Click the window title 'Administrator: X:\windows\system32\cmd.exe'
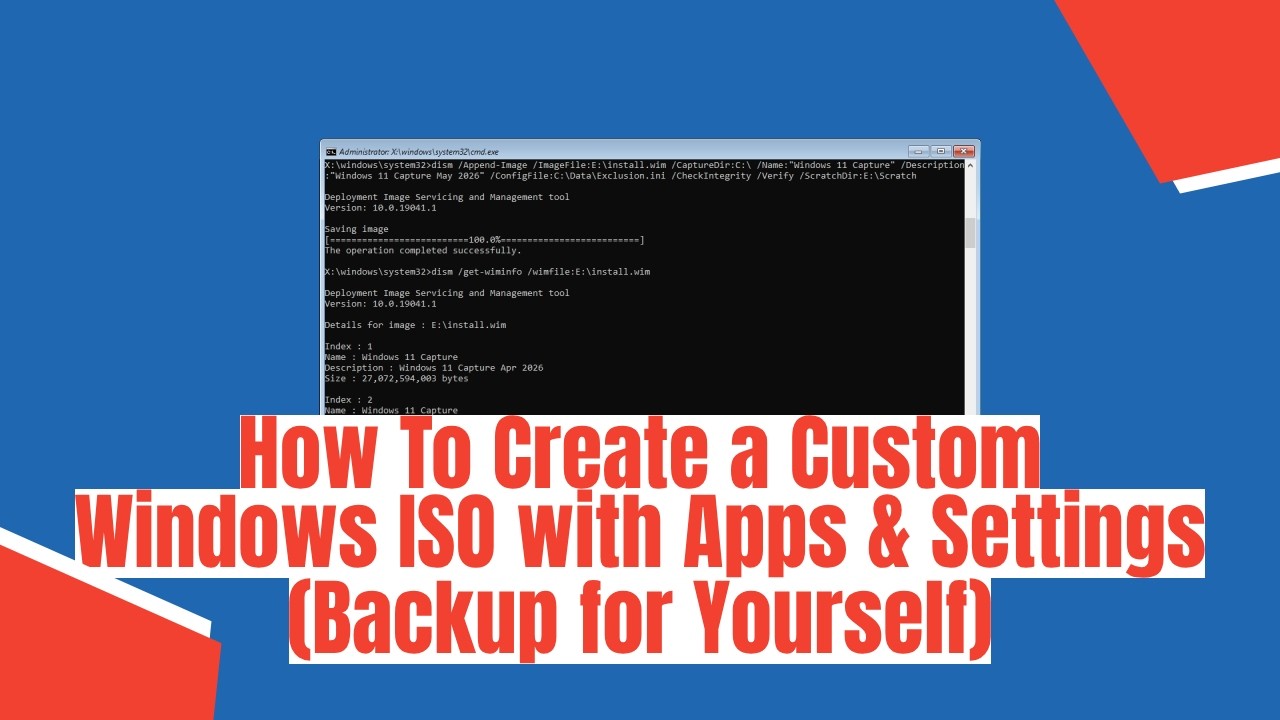 [419, 152]
